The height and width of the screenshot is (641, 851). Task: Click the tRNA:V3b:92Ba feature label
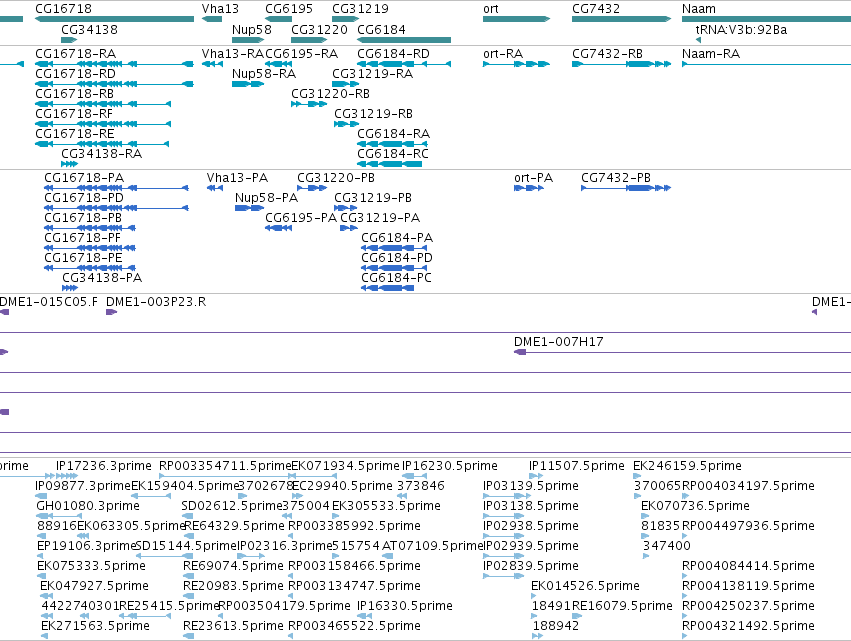click(741, 29)
